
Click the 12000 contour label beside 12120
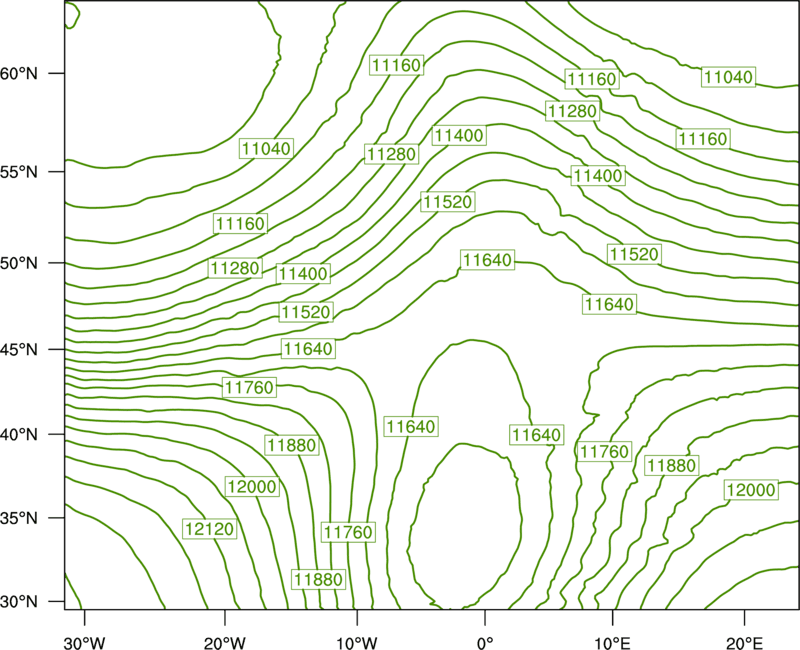pyautogui.click(x=252, y=487)
